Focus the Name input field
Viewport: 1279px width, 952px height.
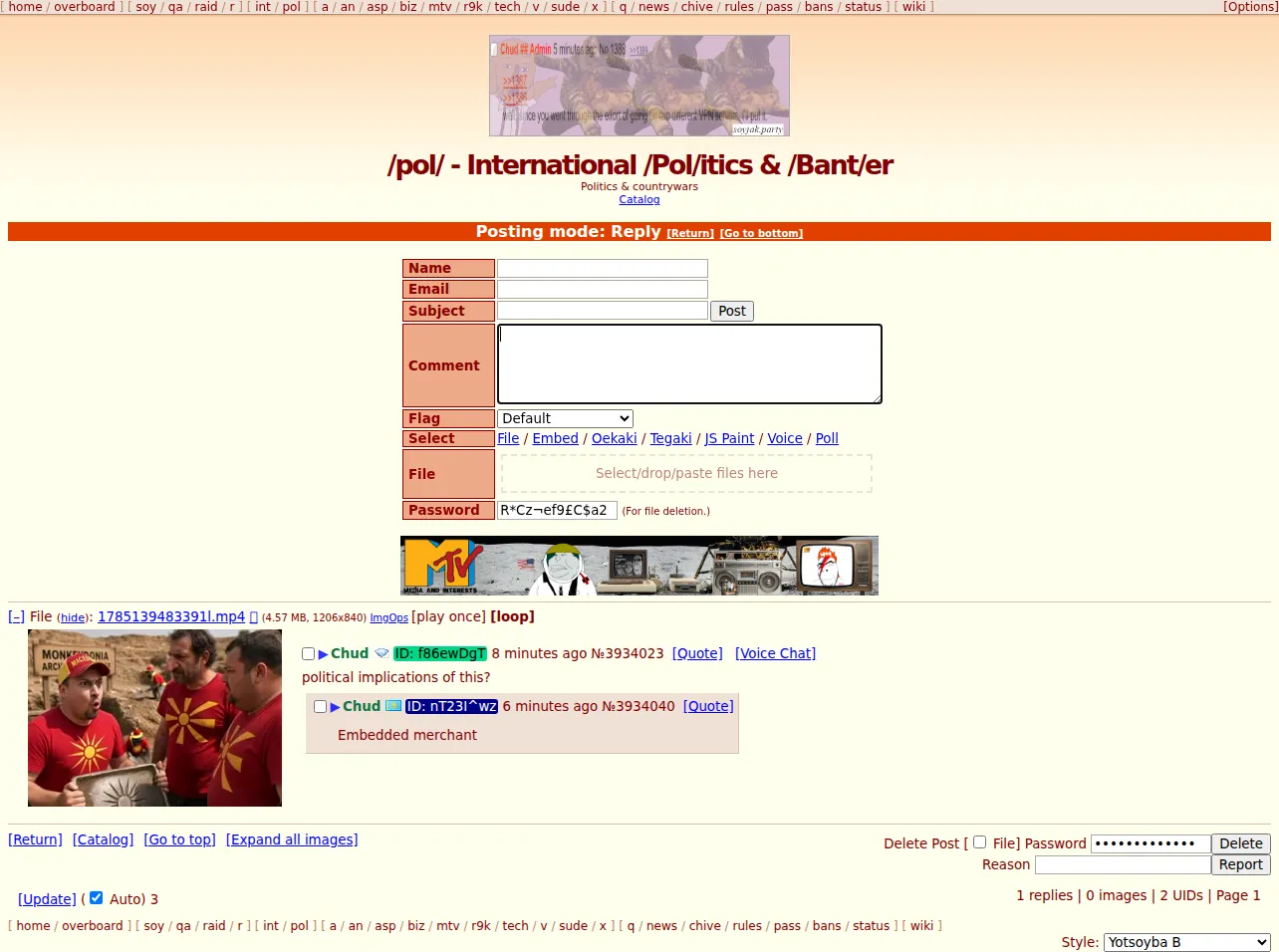tap(603, 269)
